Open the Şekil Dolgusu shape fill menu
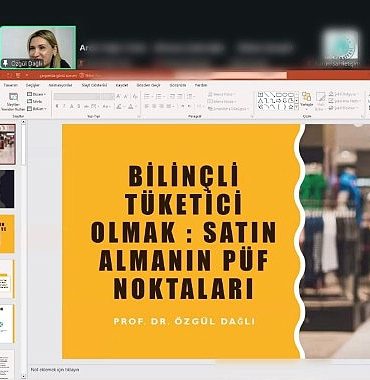 (344, 94)
